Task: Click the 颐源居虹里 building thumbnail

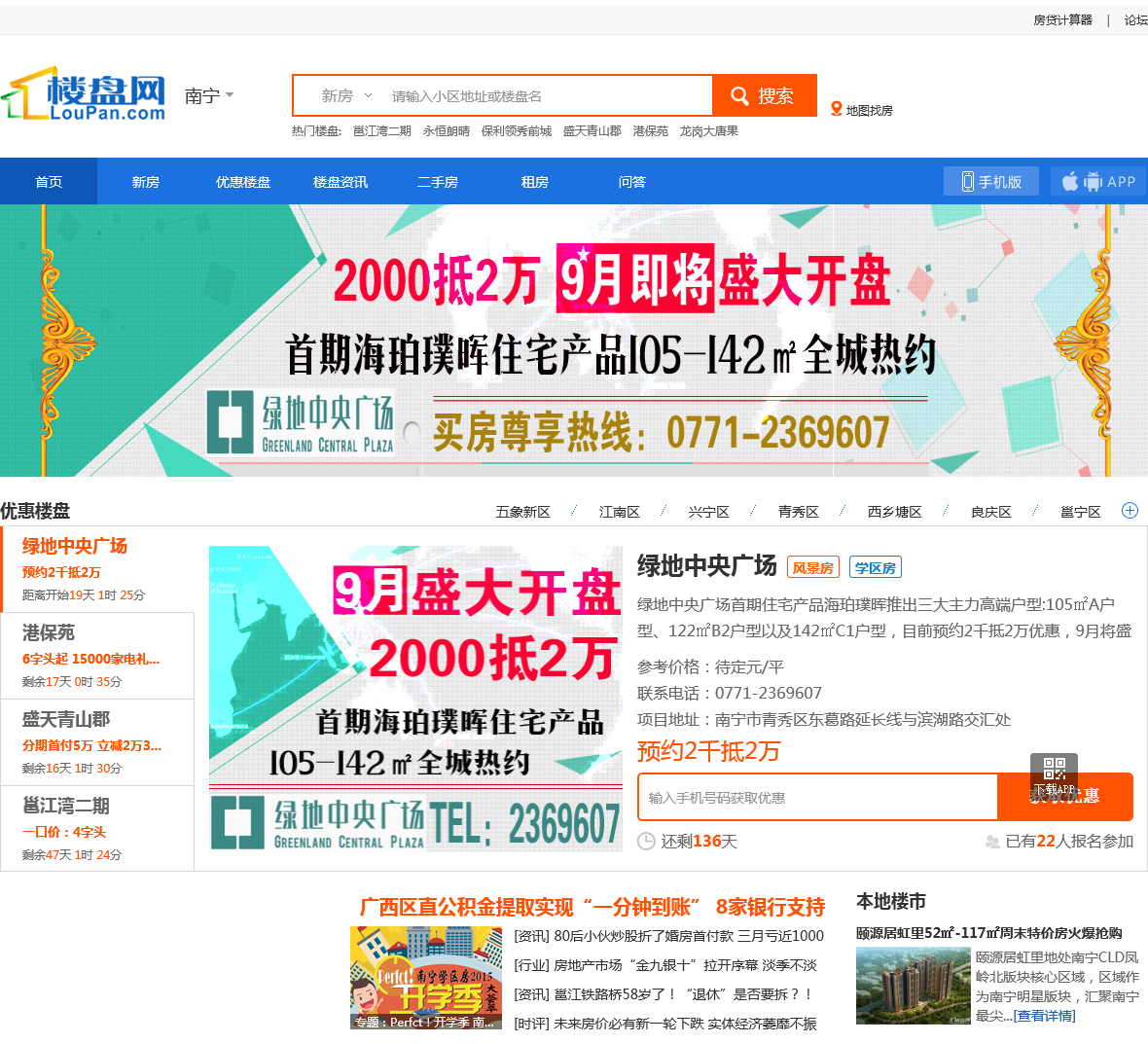Action: click(913, 986)
